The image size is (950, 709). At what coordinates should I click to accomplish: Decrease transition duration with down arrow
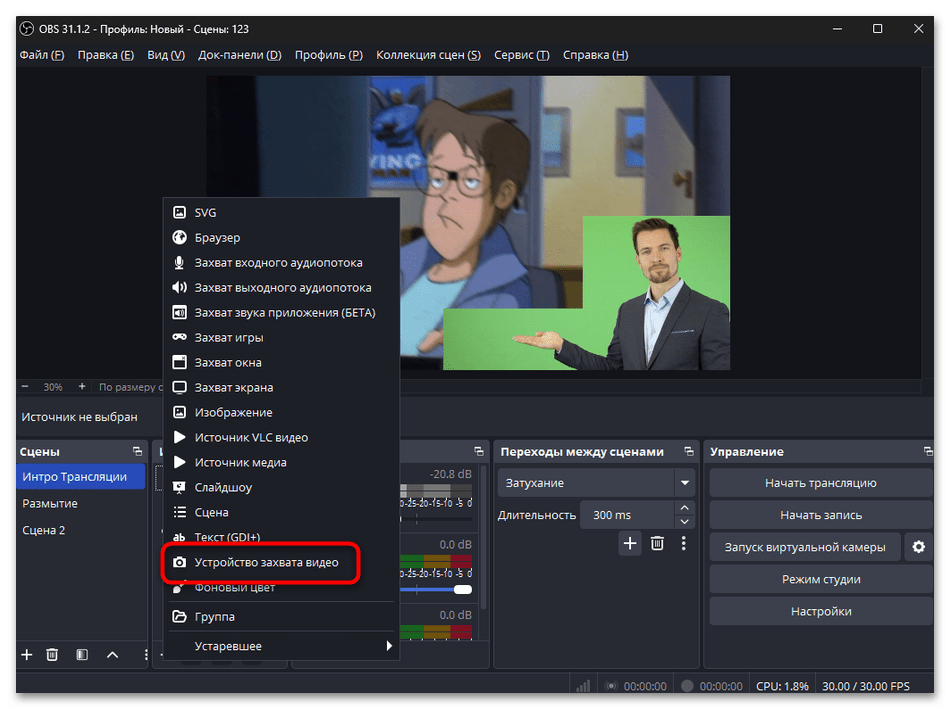click(685, 522)
